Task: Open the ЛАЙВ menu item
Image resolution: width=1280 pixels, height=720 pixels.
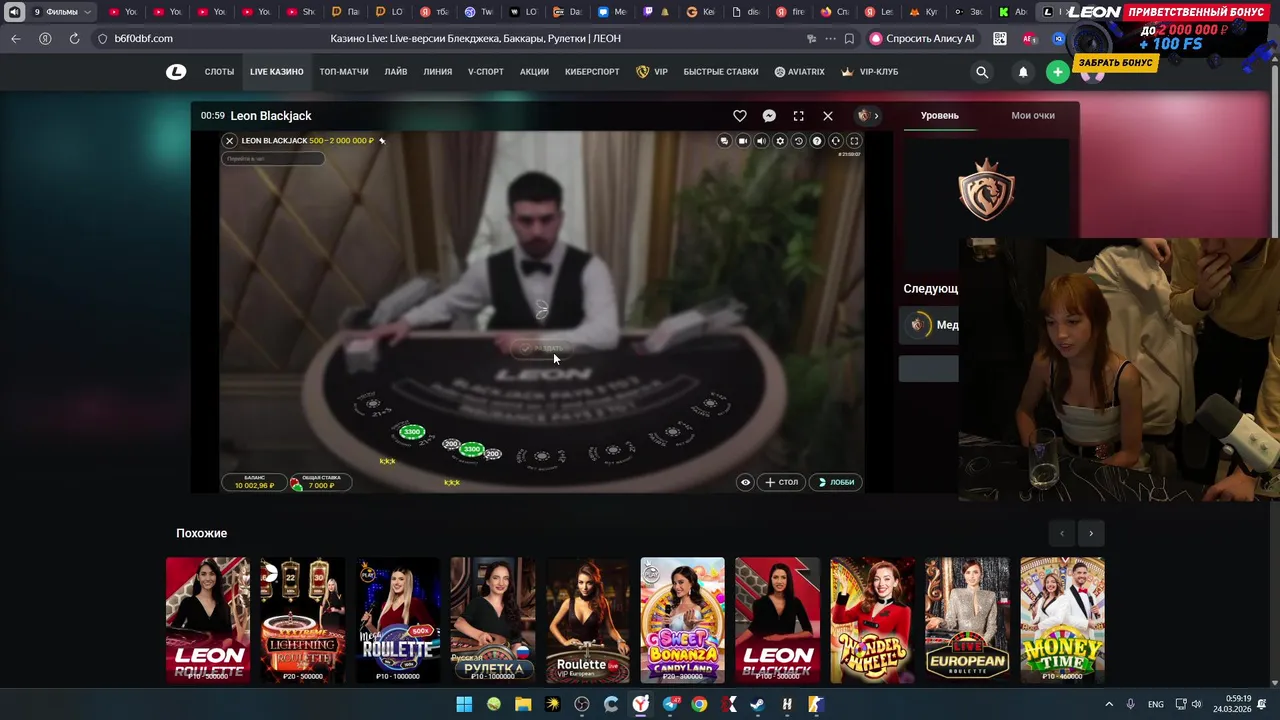Action: click(x=396, y=72)
